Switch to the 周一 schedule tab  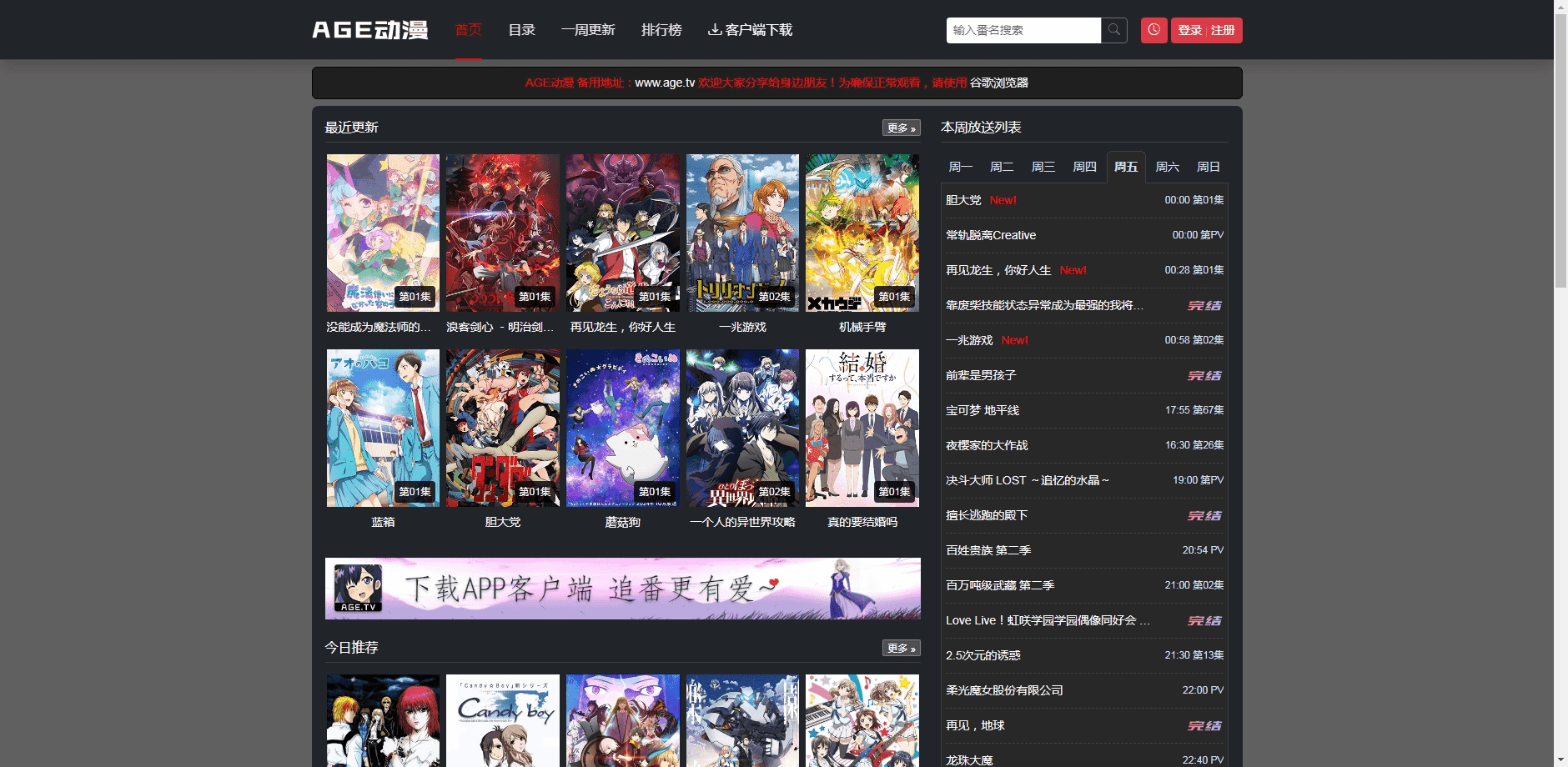[x=961, y=167]
